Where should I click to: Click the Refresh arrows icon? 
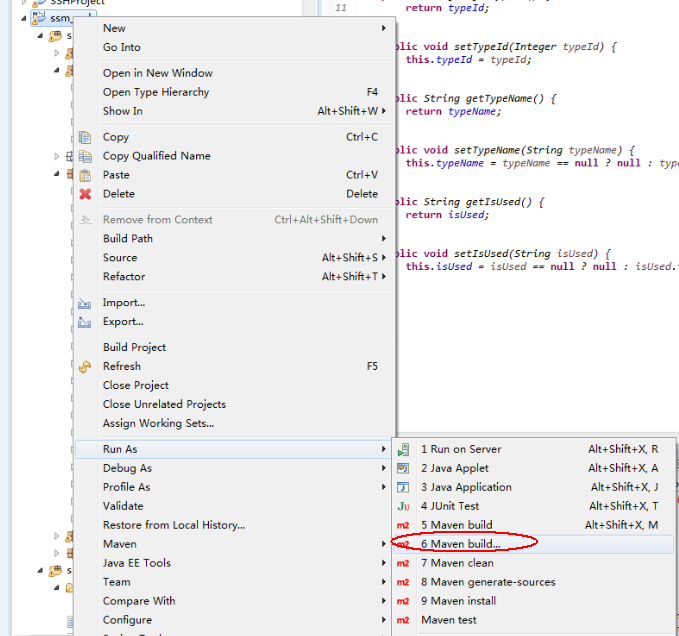85,367
